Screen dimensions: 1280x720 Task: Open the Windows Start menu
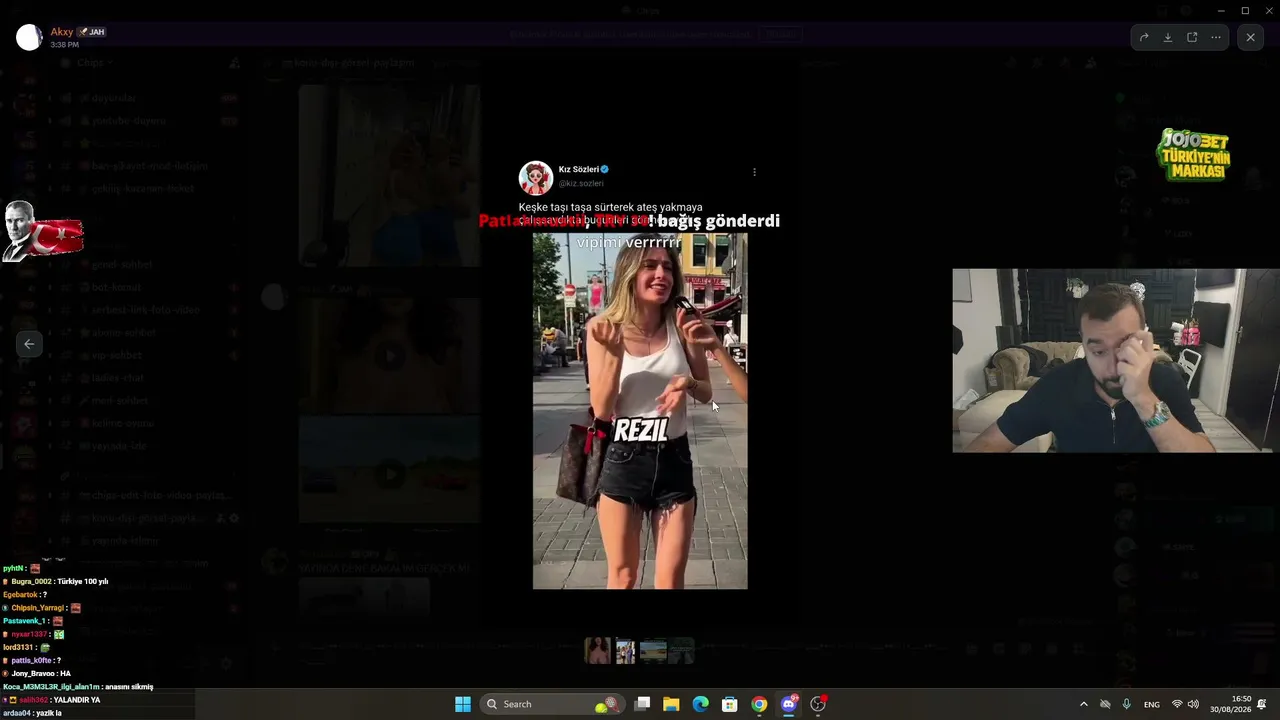(463, 704)
